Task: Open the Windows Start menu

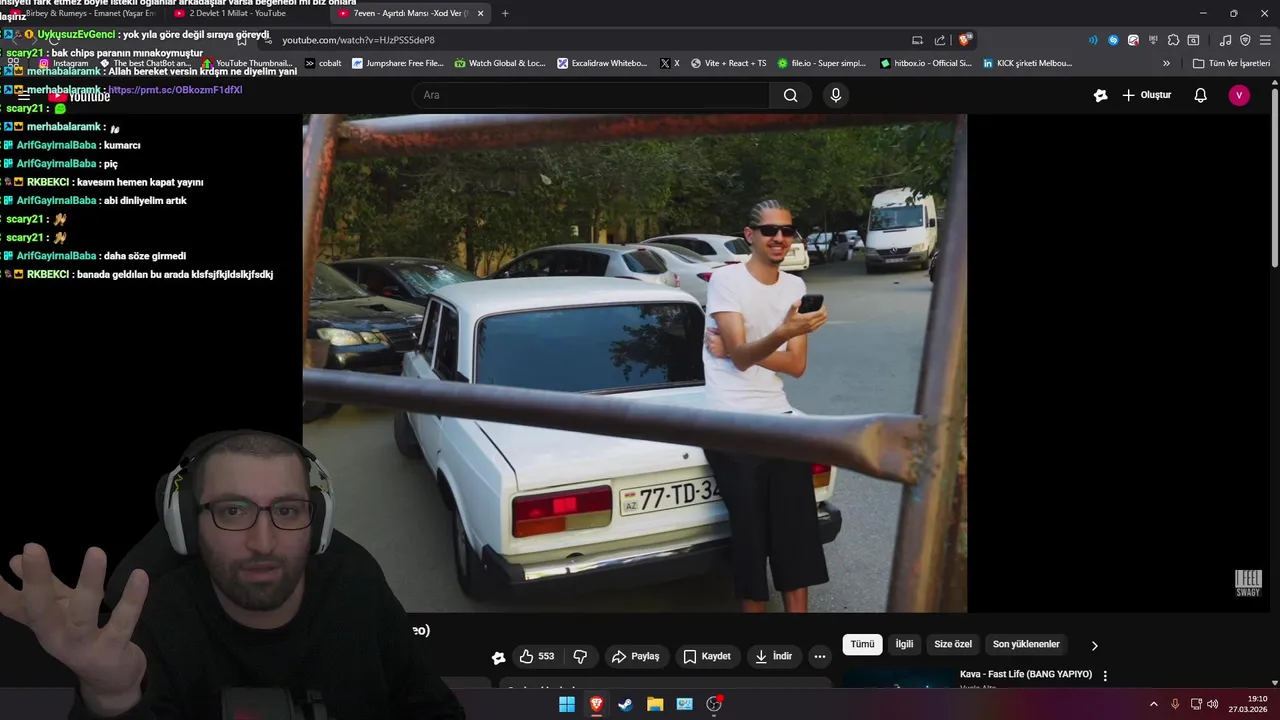Action: [x=567, y=704]
